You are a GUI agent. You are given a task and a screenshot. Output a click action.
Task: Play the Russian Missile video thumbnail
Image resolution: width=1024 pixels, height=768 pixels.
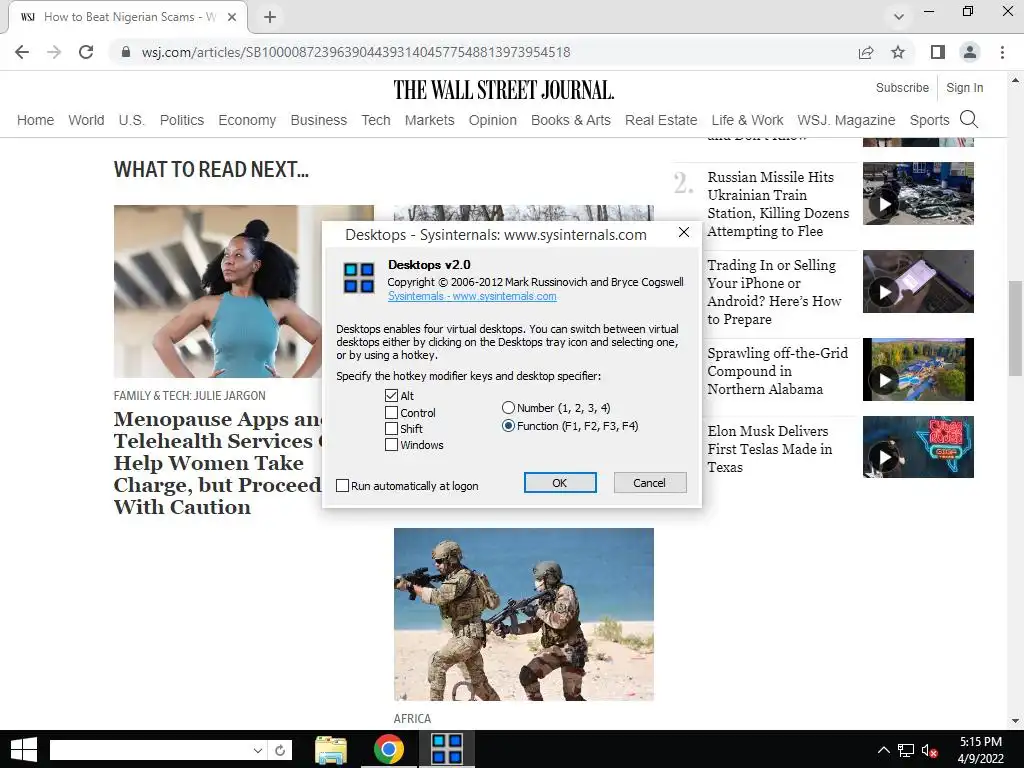(918, 193)
